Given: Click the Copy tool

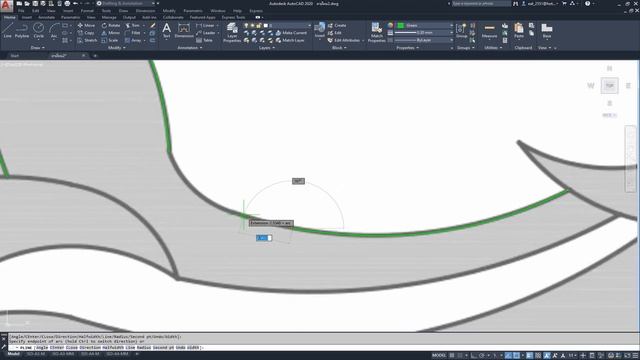Looking at the screenshot, I should click(86, 33).
